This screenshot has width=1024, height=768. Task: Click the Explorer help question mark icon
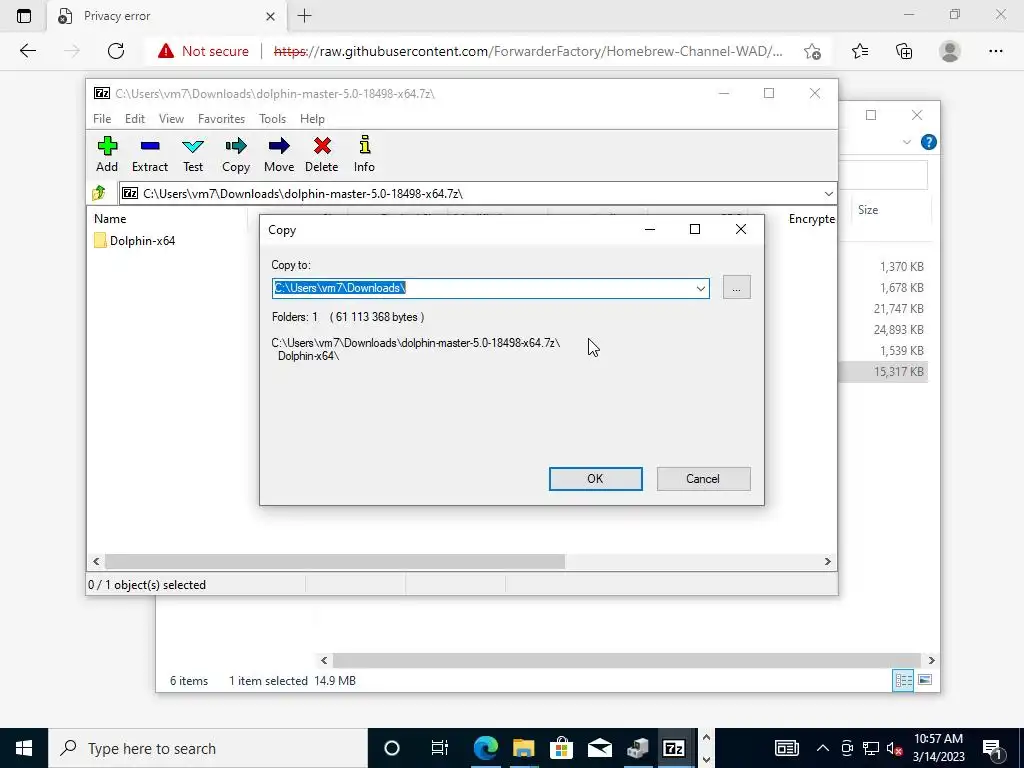pyautogui.click(x=928, y=142)
